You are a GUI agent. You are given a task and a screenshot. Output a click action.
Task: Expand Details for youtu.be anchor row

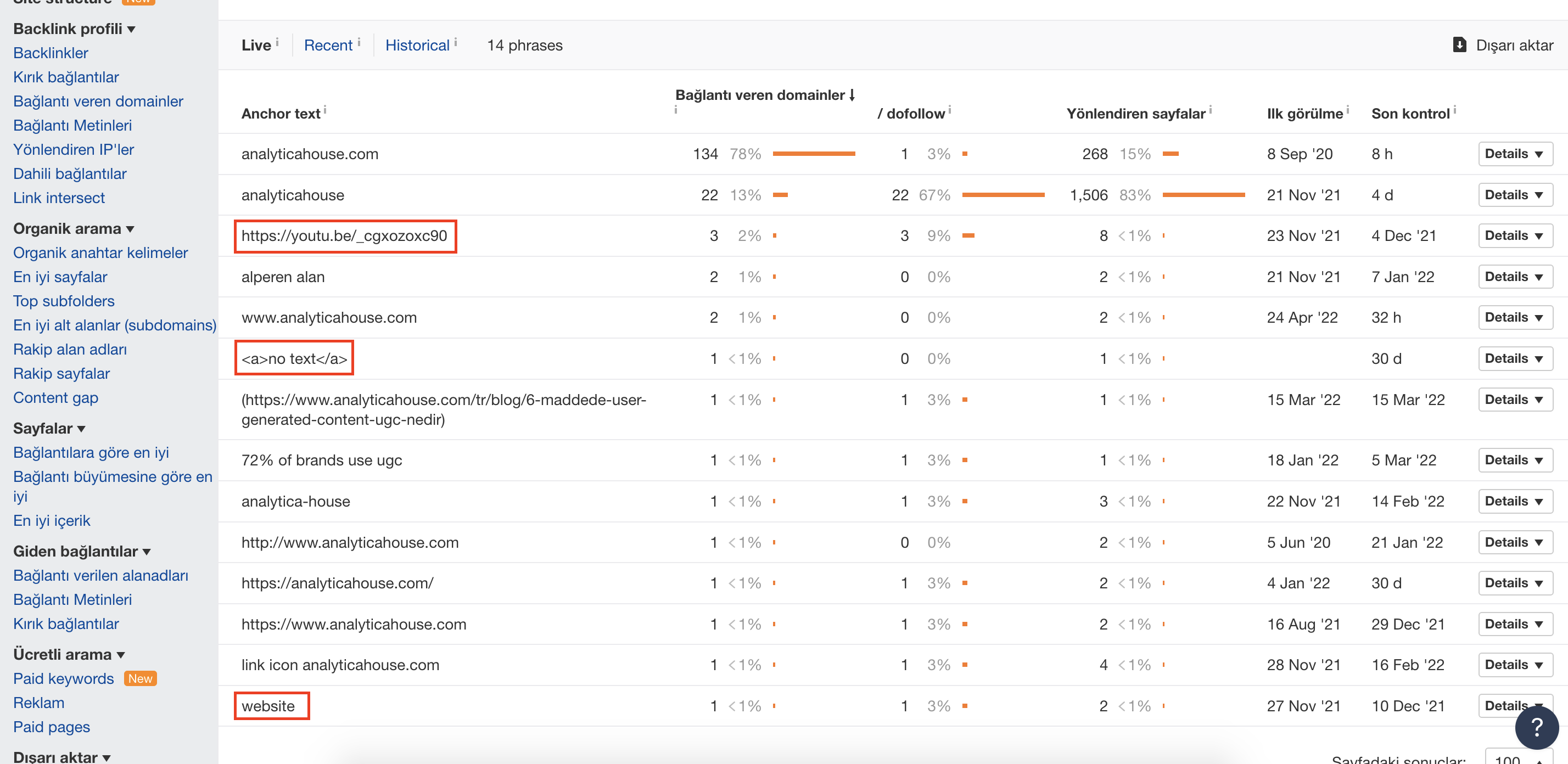1515,235
